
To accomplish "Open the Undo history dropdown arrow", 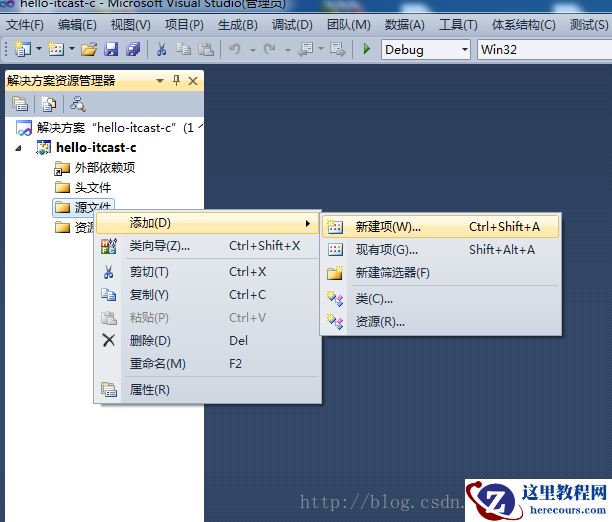I will [x=252, y=50].
